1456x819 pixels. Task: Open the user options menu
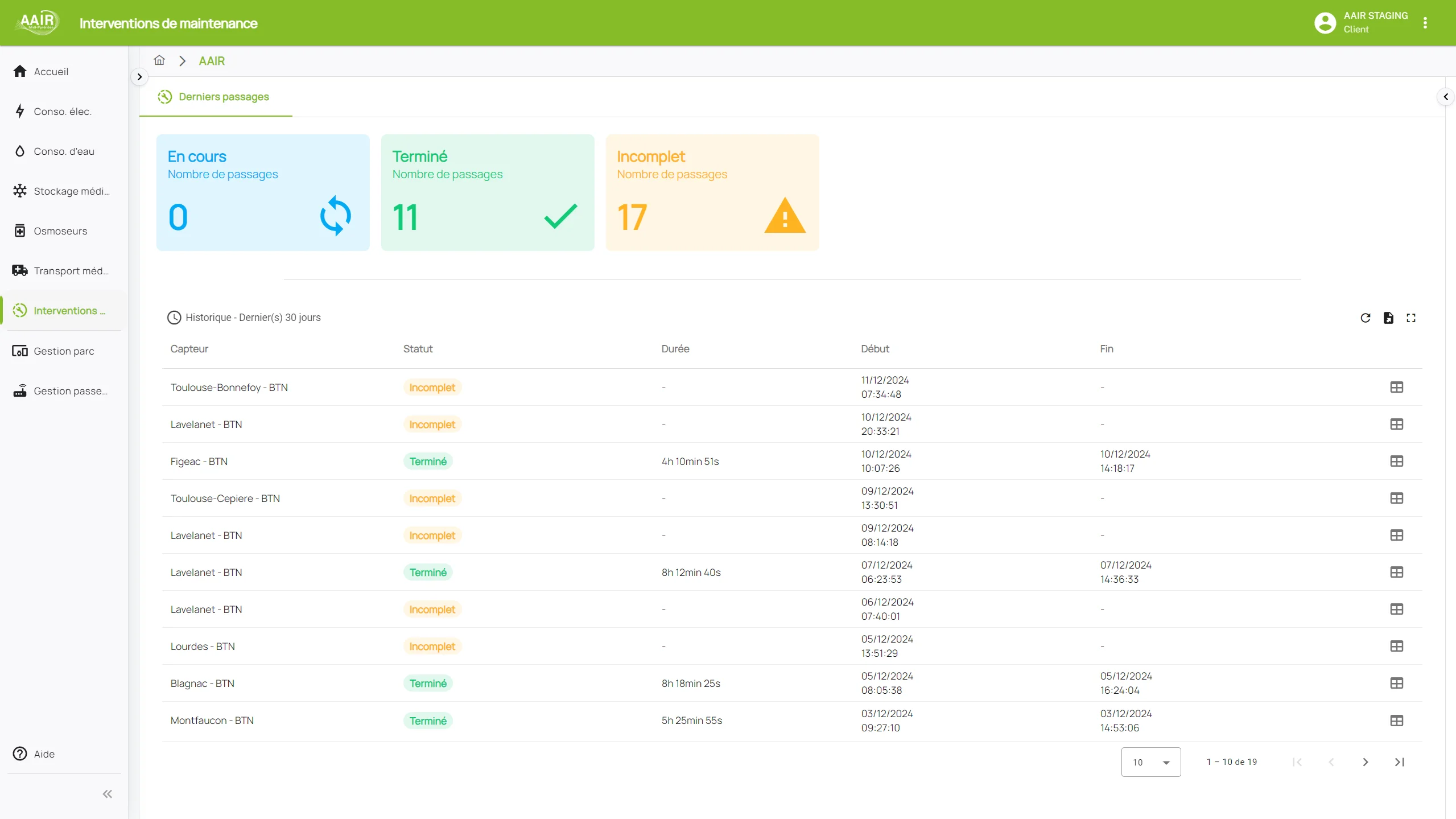tap(1425, 23)
